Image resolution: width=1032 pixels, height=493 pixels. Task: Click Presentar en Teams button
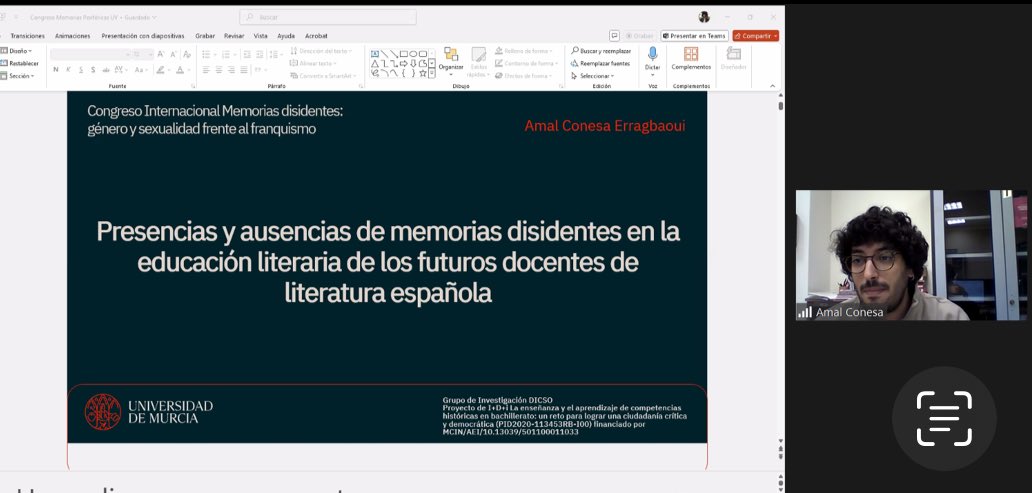694,36
